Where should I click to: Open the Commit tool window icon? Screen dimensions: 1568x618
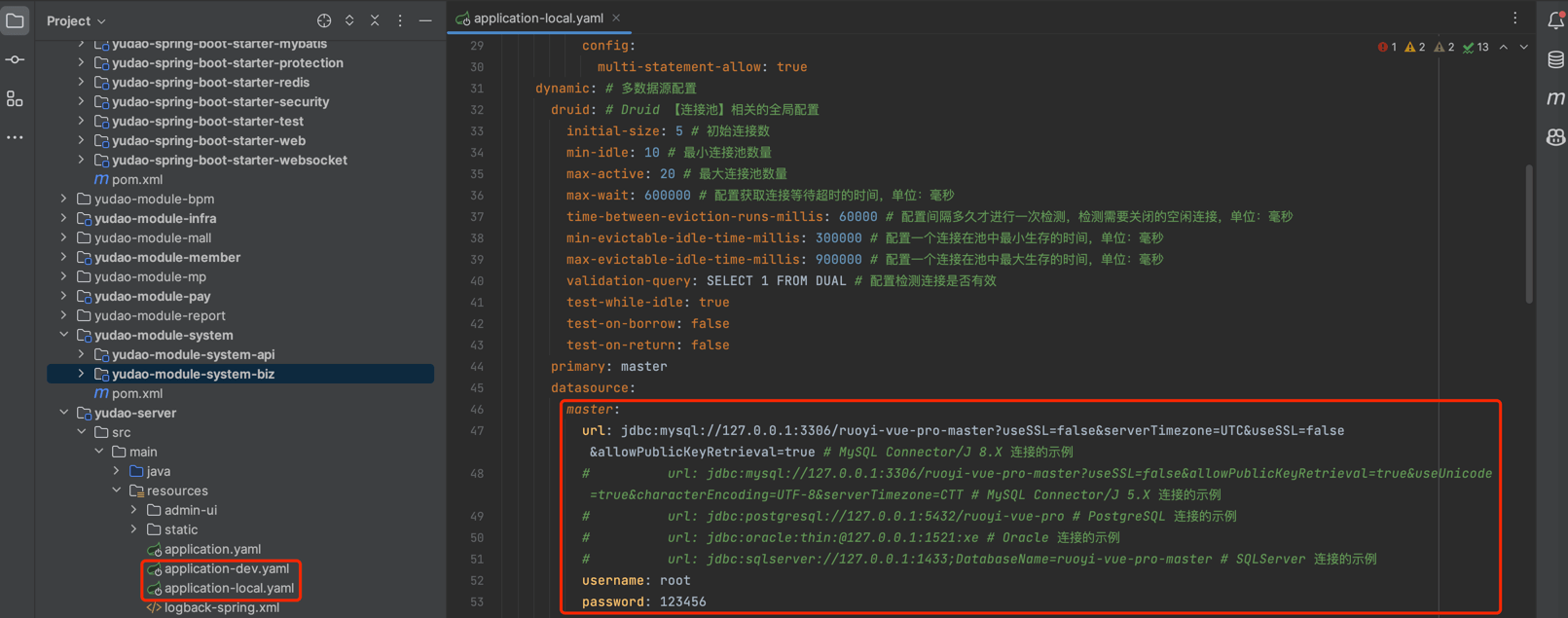[15, 60]
